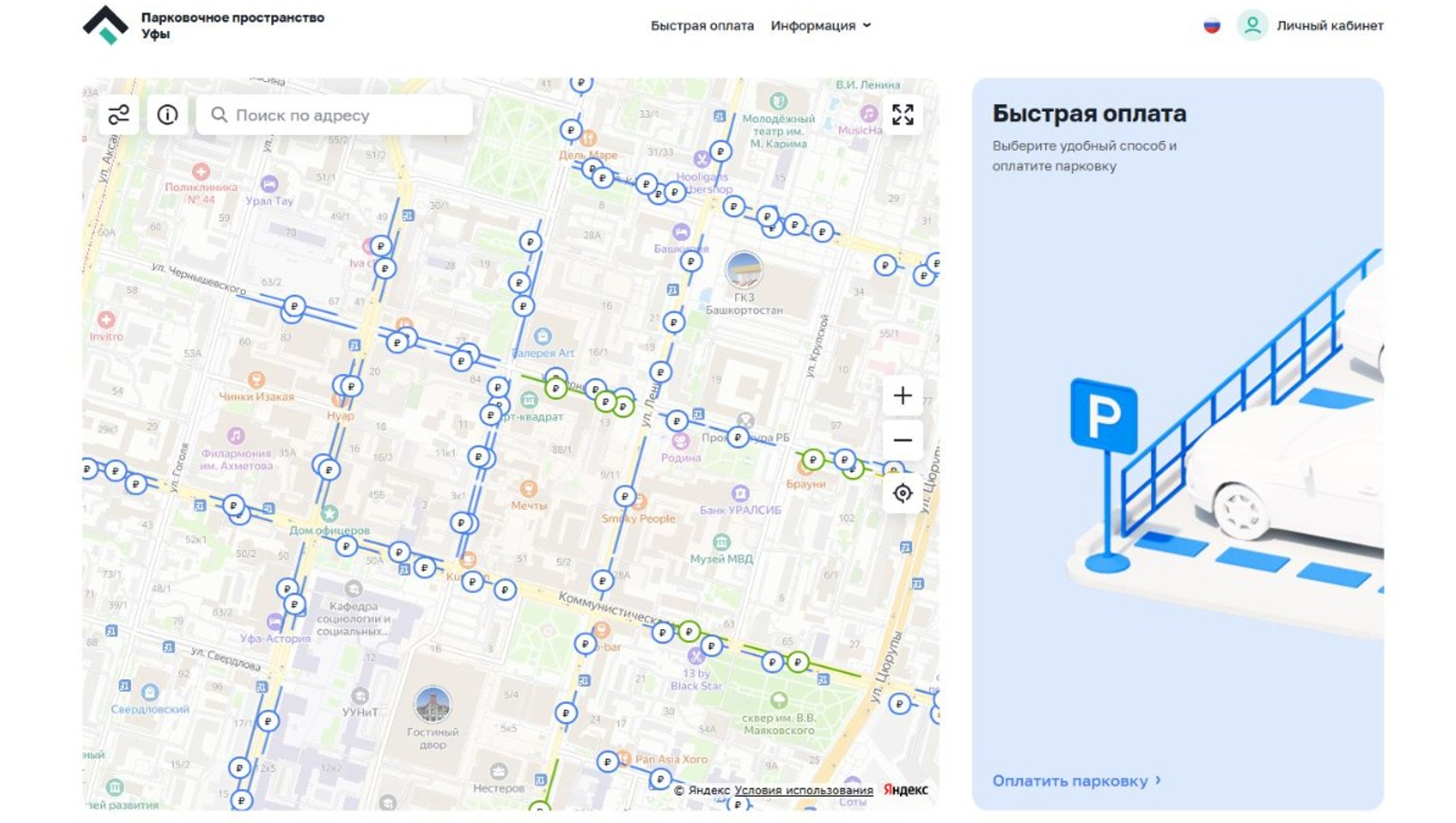Open the Быстрая оплата menu item
Viewport: 1456px width, 823px height.
(x=702, y=25)
